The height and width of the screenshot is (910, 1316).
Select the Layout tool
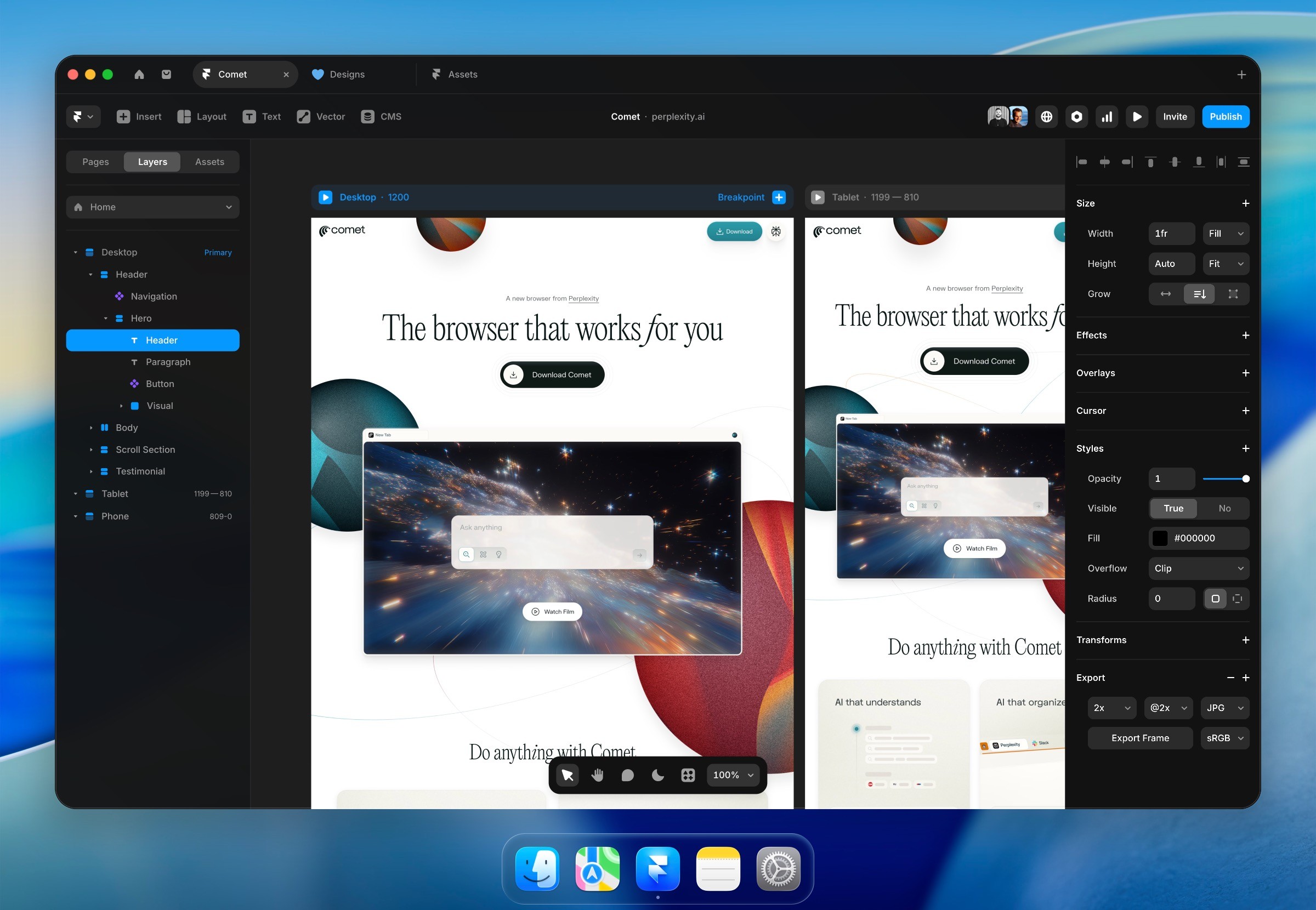(201, 116)
